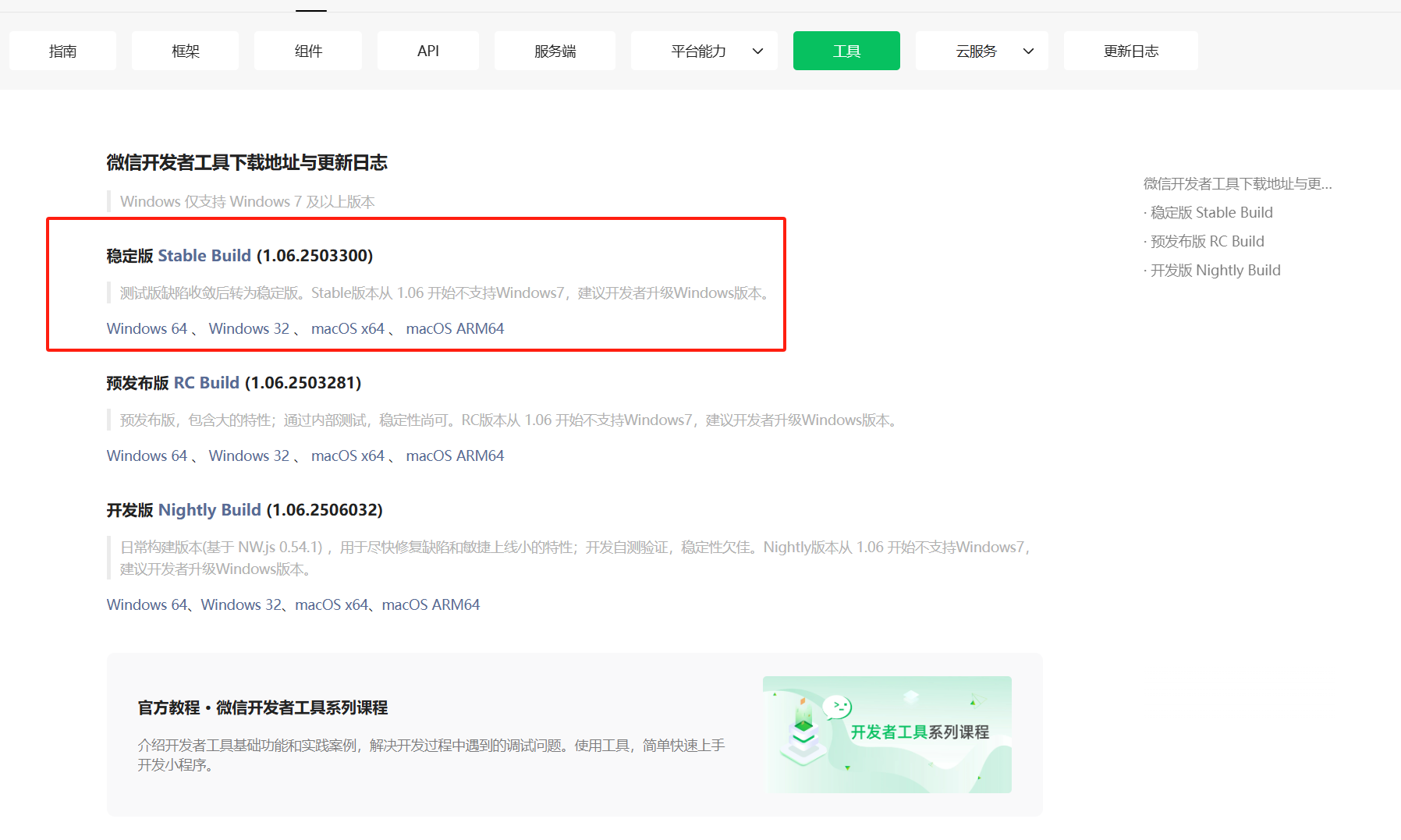1401x840 pixels.
Task: Download RC Build for macOS x64
Action: click(348, 455)
